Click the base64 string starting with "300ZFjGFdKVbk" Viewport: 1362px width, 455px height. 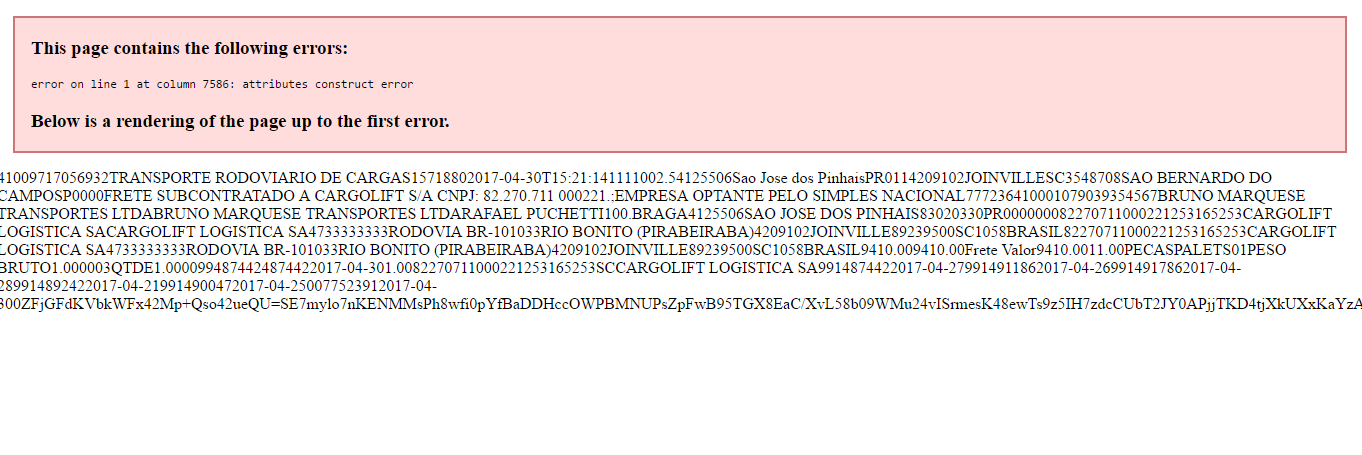point(680,303)
